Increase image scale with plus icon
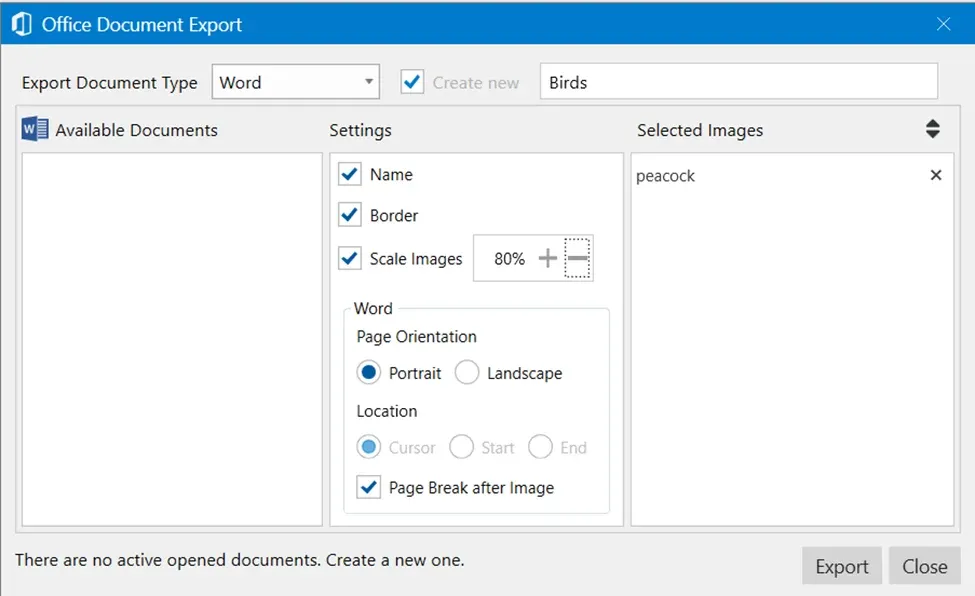The height and width of the screenshot is (596, 975). pos(547,258)
